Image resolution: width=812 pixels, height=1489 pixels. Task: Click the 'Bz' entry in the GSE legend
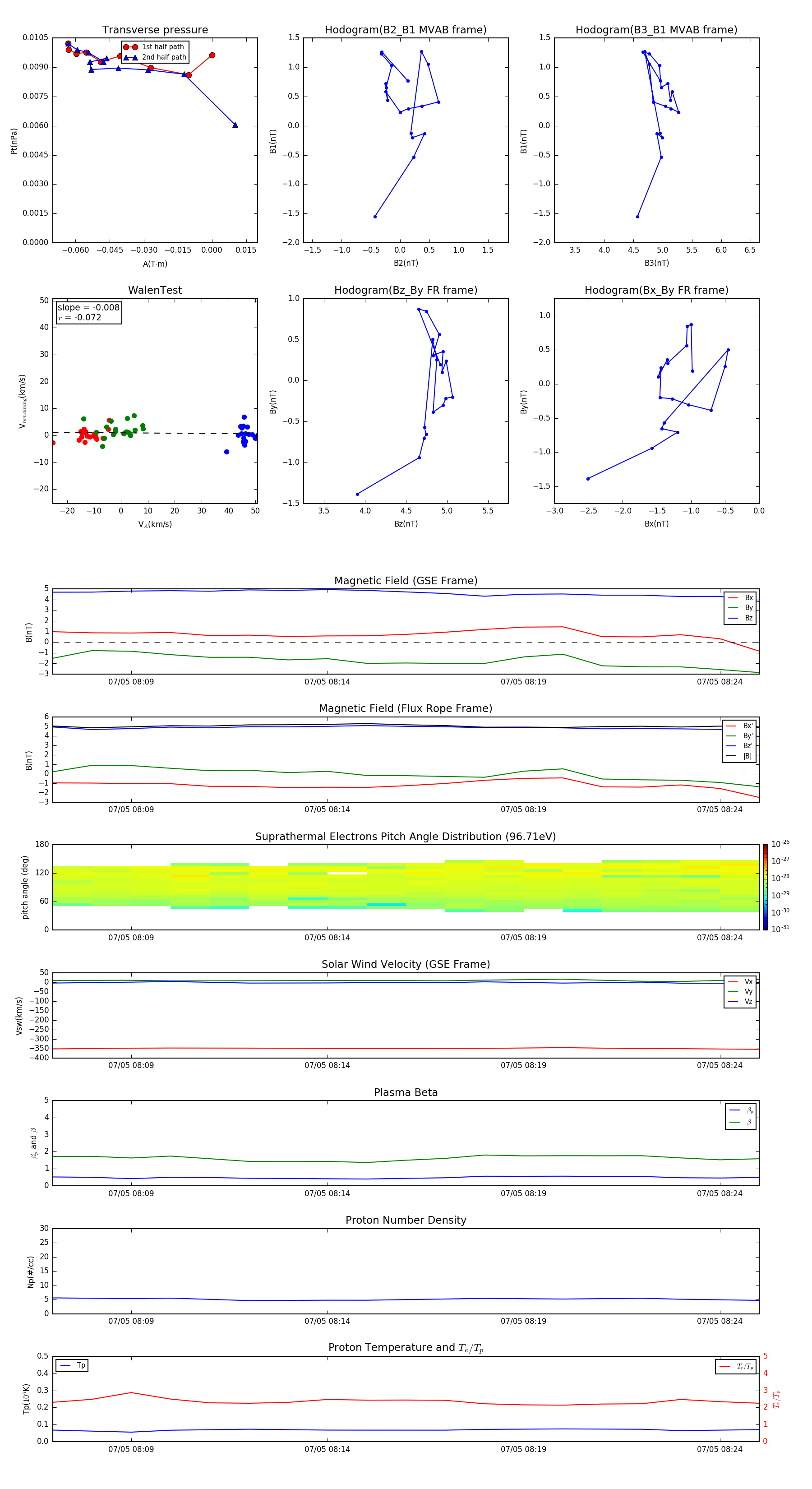pyautogui.click(x=740, y=619)
